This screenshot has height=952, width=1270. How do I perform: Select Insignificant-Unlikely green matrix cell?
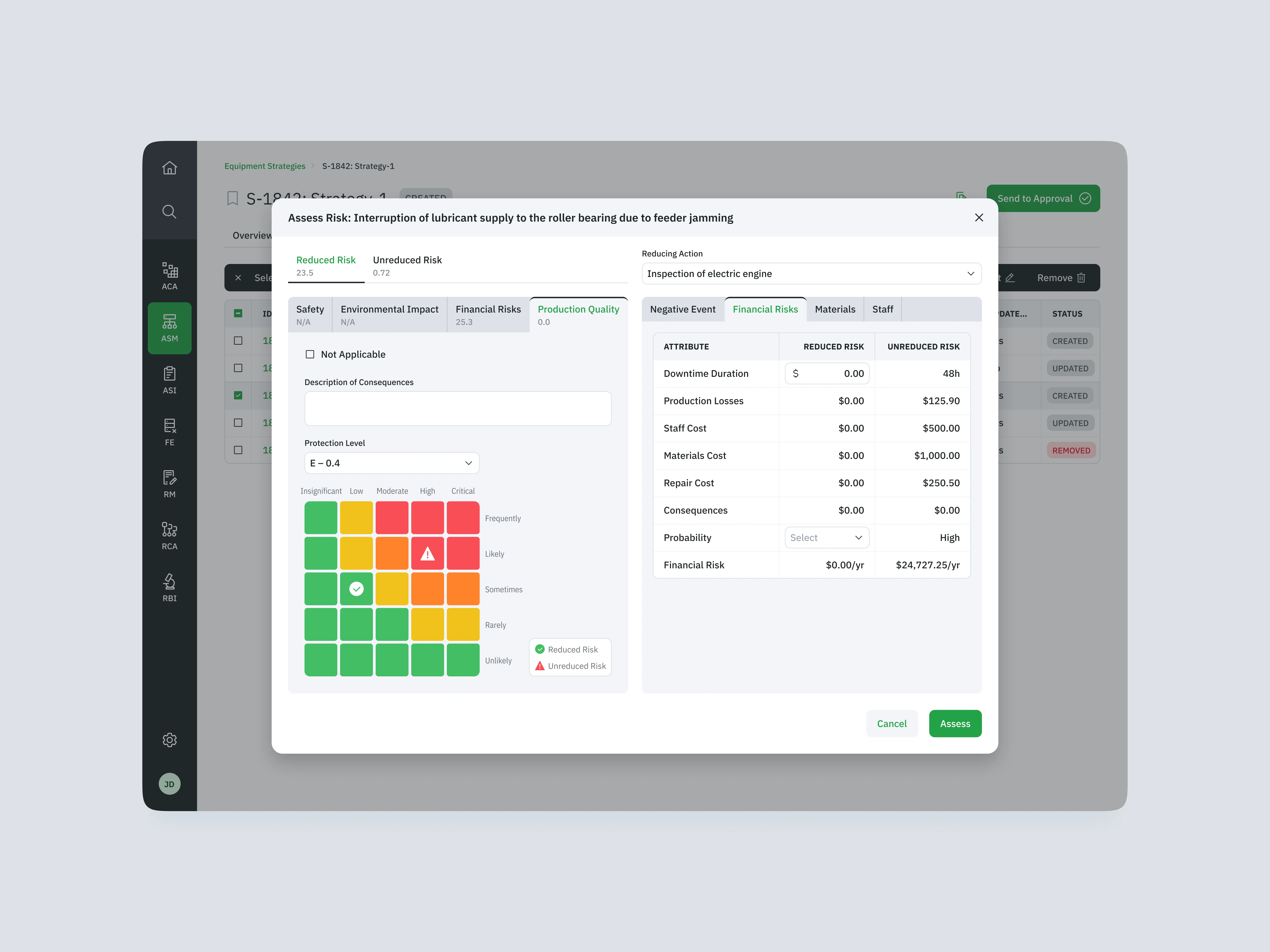click(321, 660)
